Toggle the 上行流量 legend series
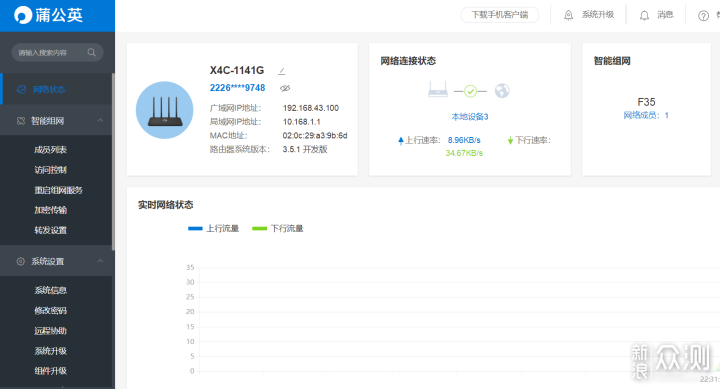The image size is (720, 389). point(214,228)
